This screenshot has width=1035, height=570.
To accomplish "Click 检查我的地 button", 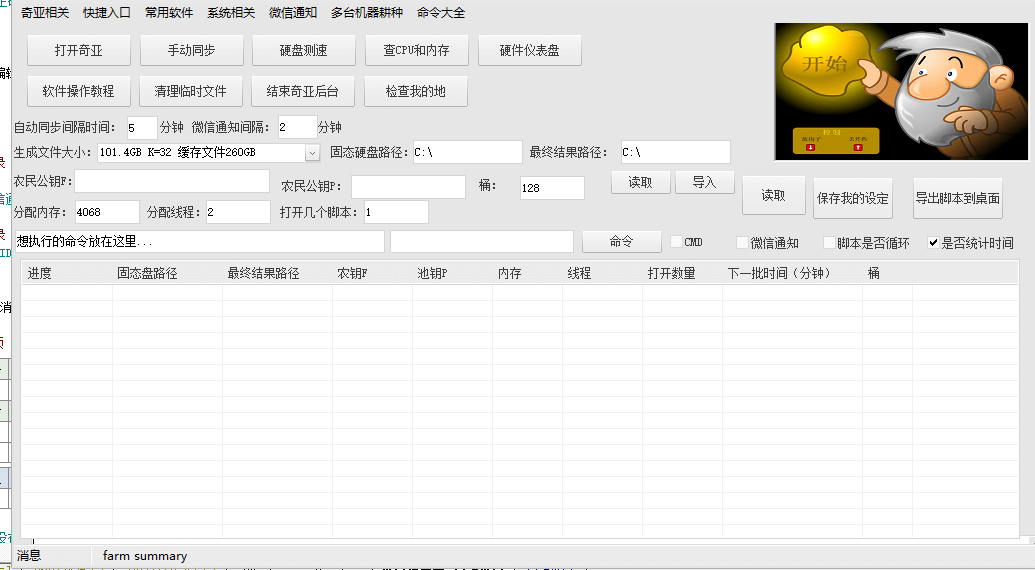I will pyautogui.click(x=416, y=91).
